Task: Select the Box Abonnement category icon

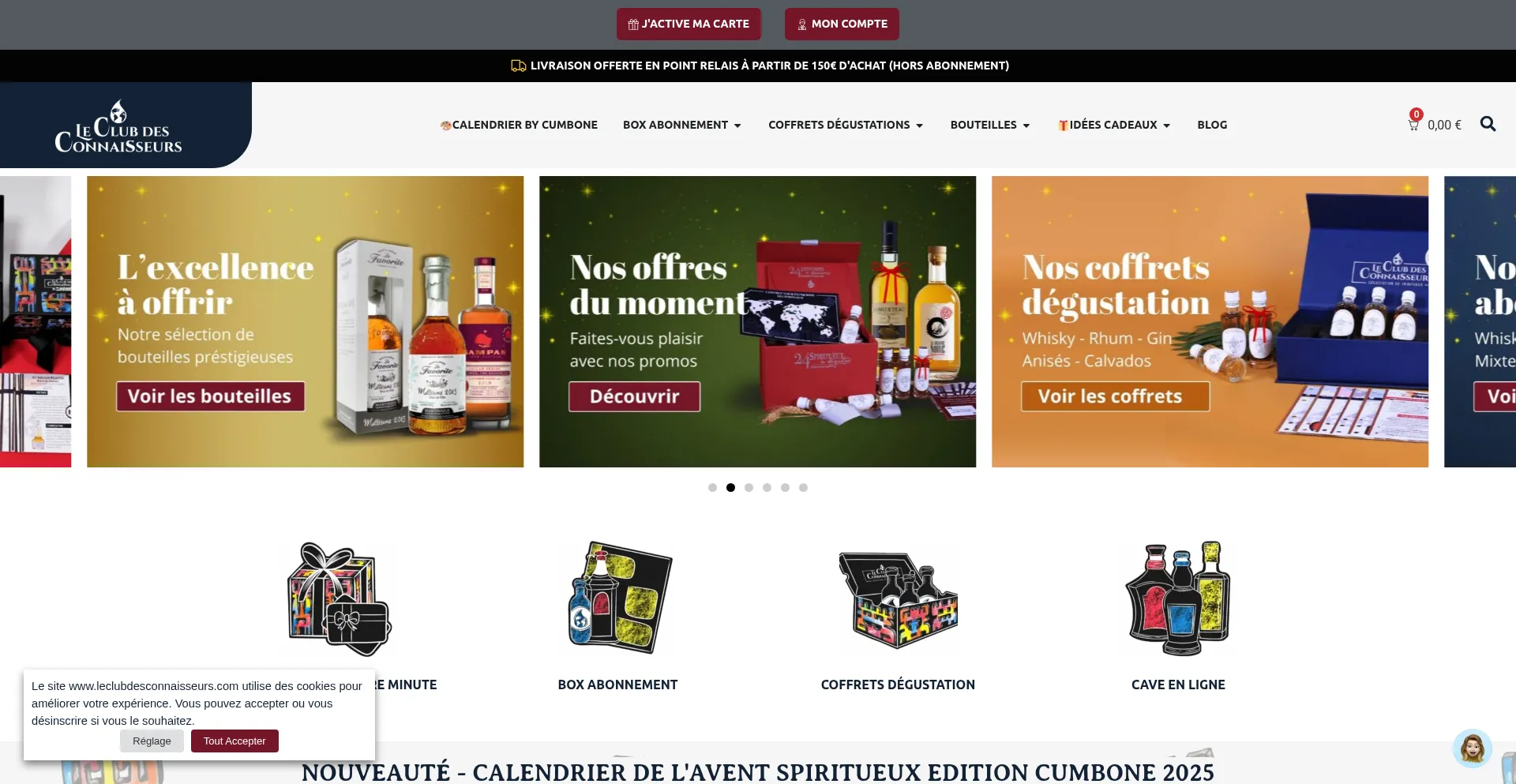Action: click(x=618, y=598)
